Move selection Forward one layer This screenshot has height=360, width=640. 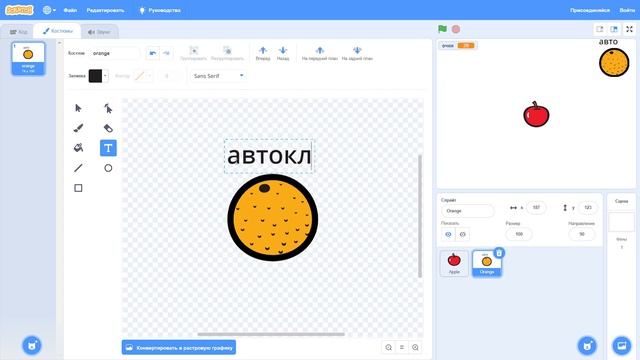point(263,53)
